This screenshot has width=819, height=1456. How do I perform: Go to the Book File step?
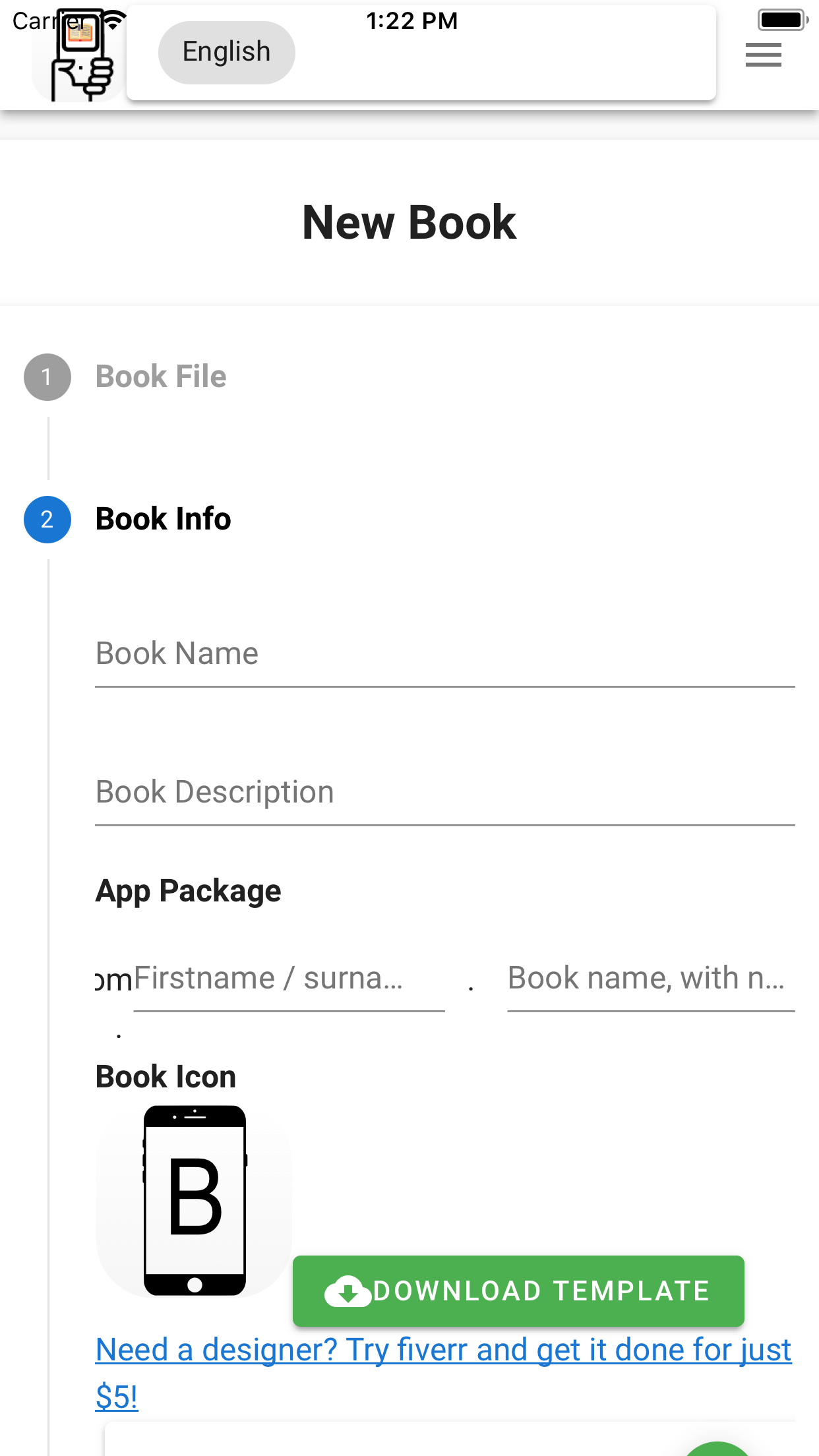pos(161,377)
